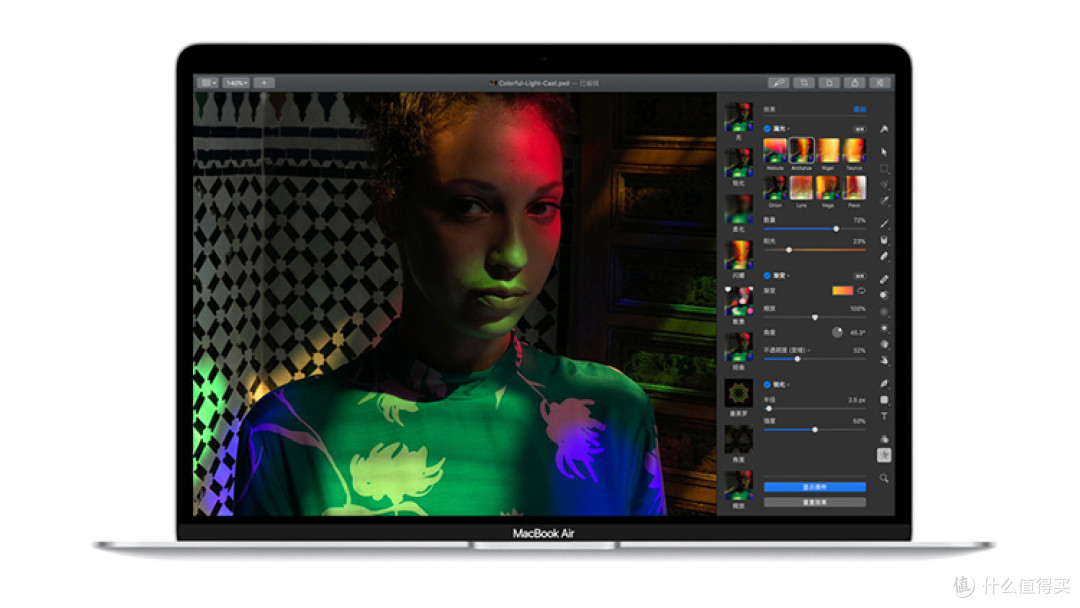Select the Repair bandage tool

click(884, 279)
